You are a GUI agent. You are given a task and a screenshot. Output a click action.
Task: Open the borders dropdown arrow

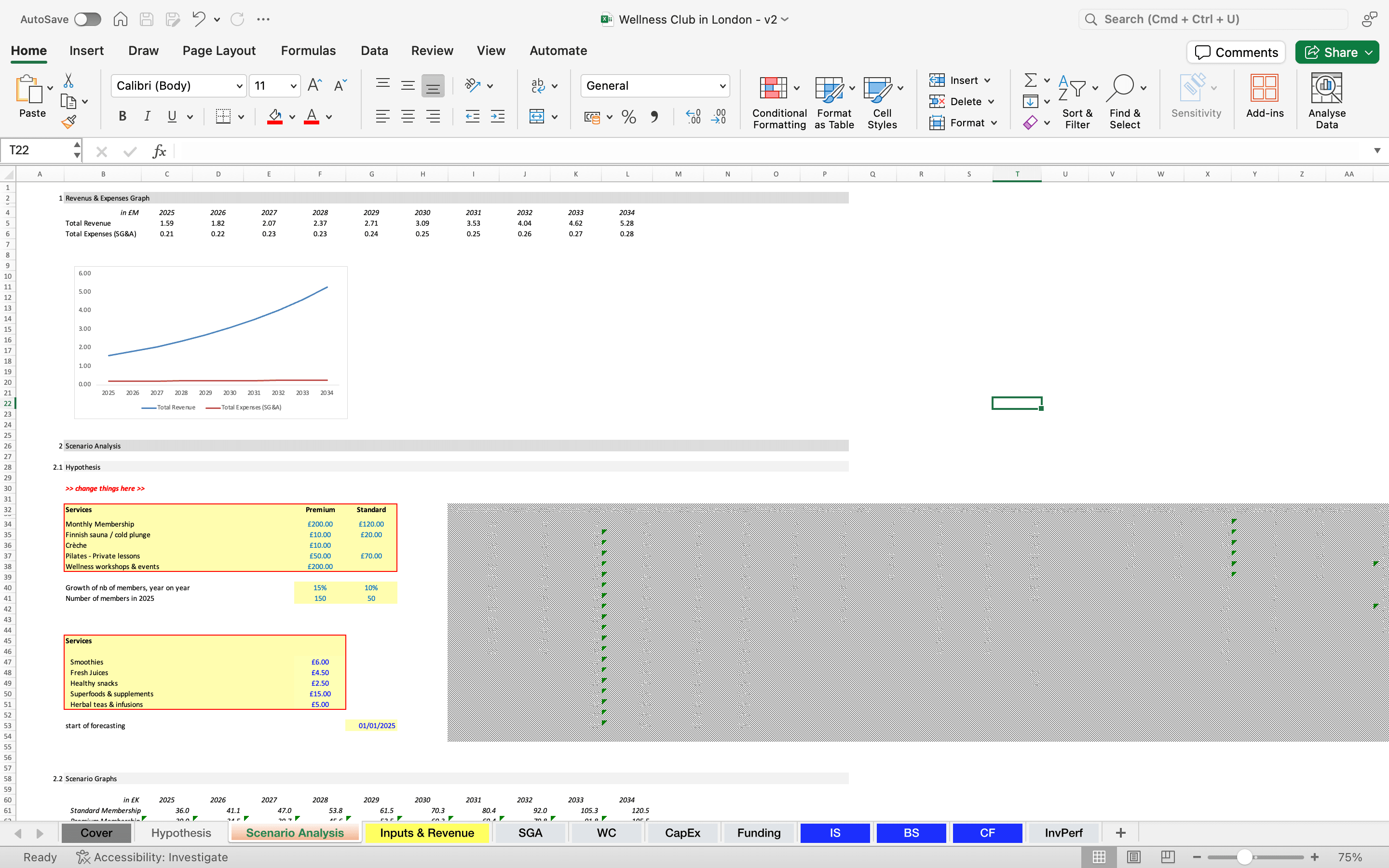241,117
